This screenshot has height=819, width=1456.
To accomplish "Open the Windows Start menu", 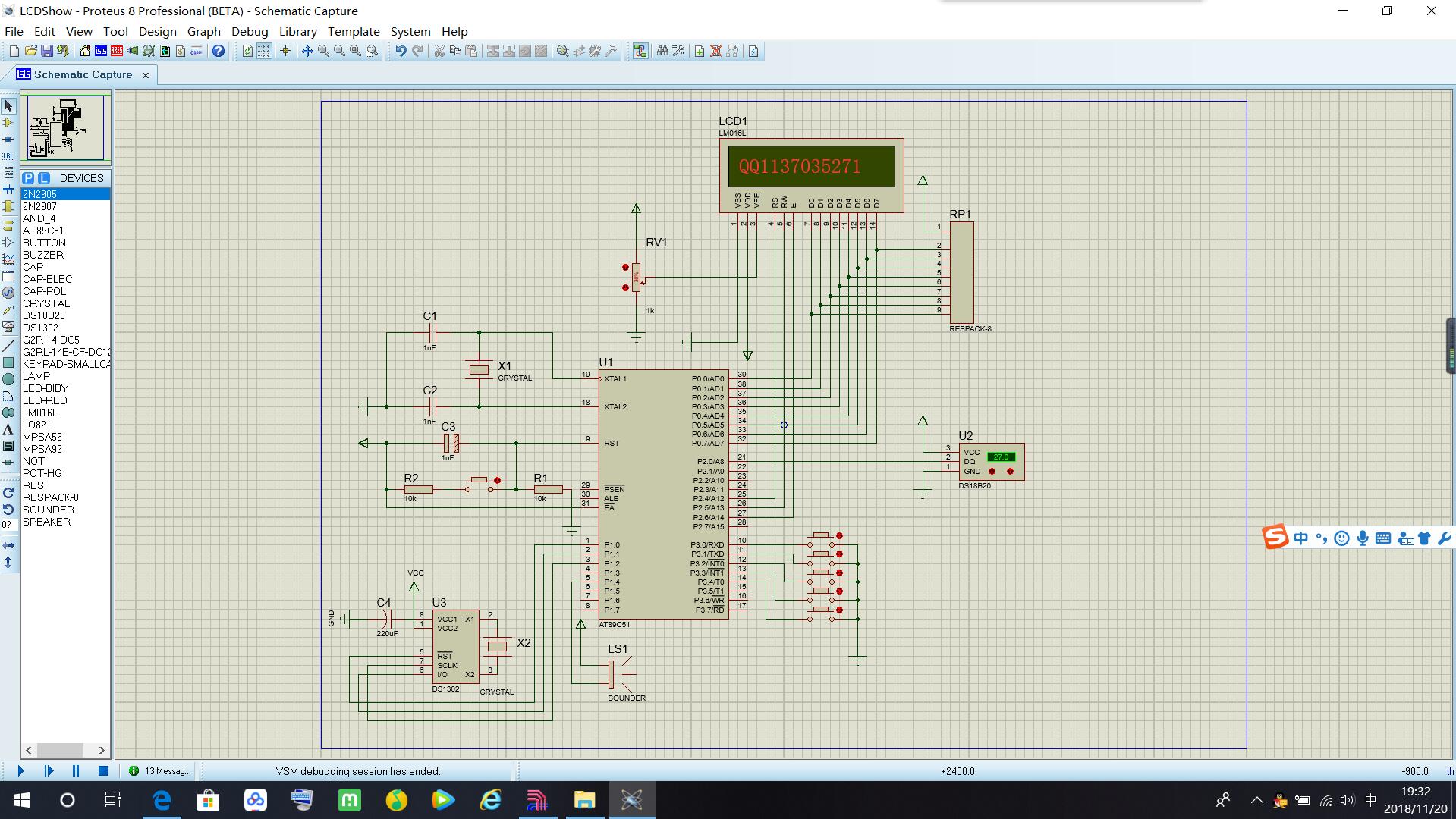I will 21,800.
